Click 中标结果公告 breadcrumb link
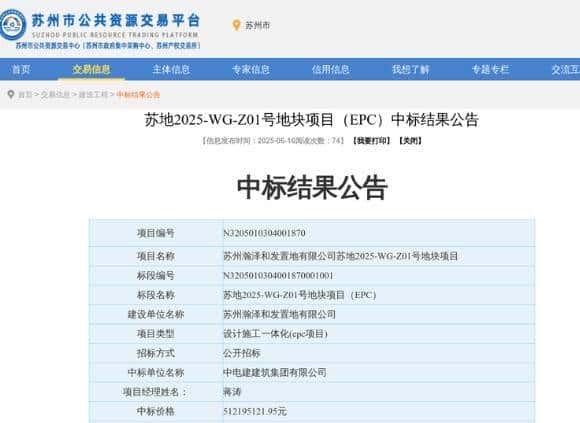The image size is (580, 423). 138,95
